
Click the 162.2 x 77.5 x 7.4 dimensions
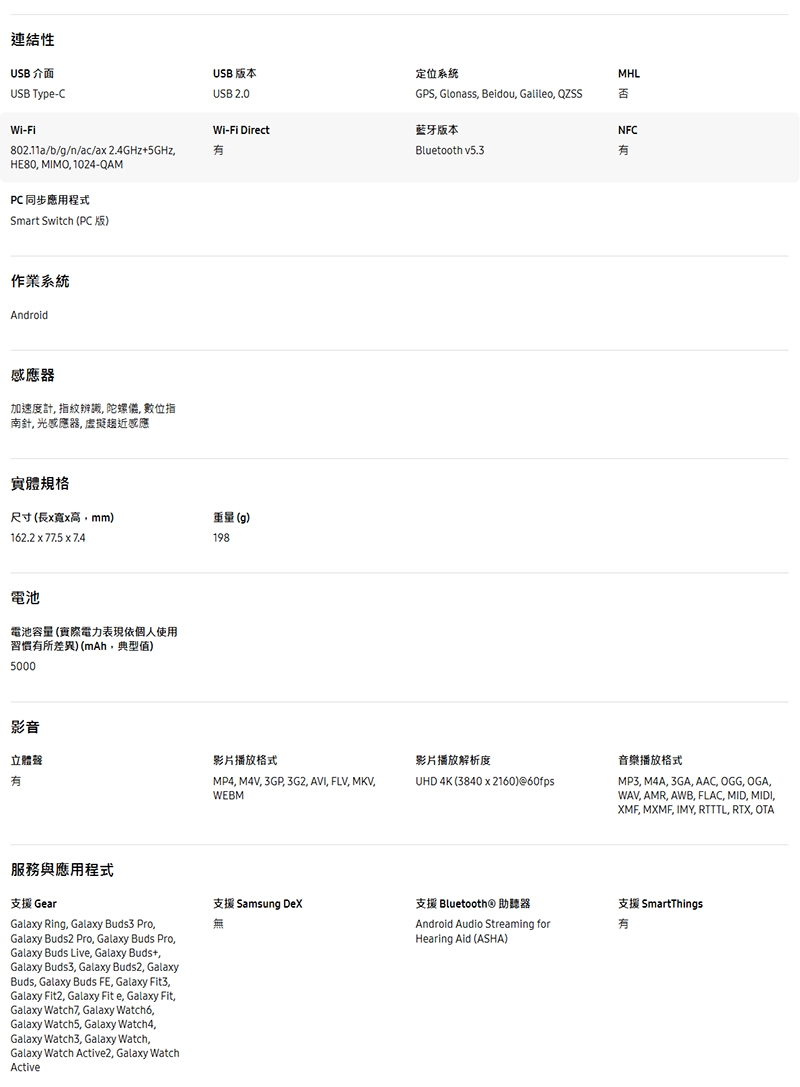[48, 538]
